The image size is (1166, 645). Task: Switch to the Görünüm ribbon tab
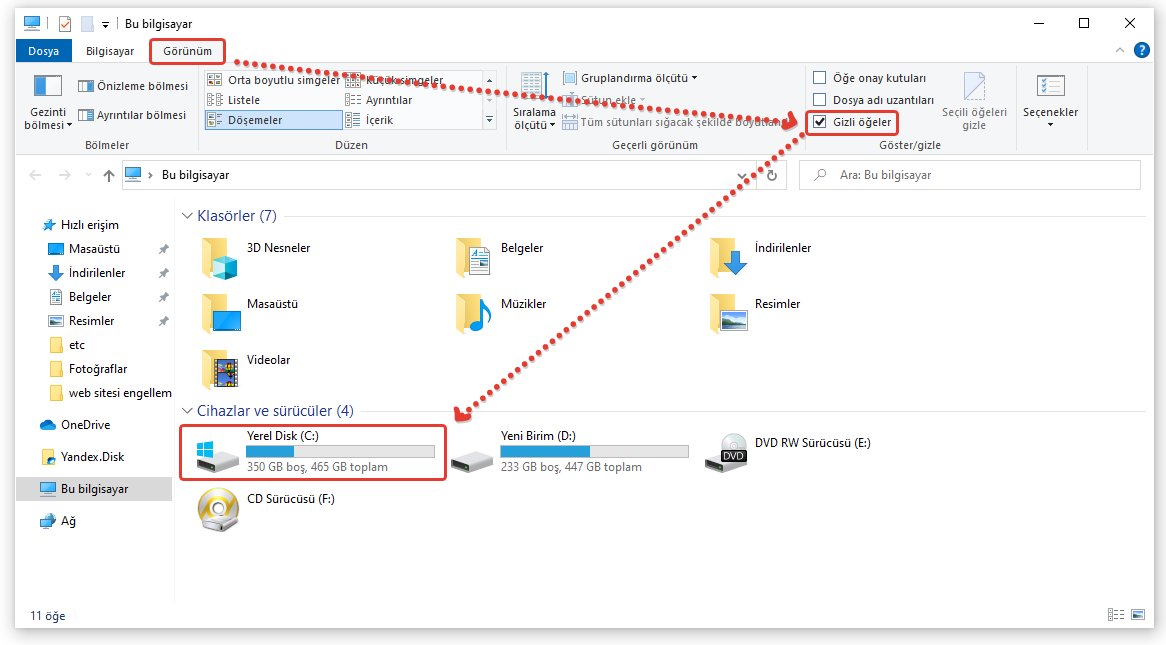(187, 51)
